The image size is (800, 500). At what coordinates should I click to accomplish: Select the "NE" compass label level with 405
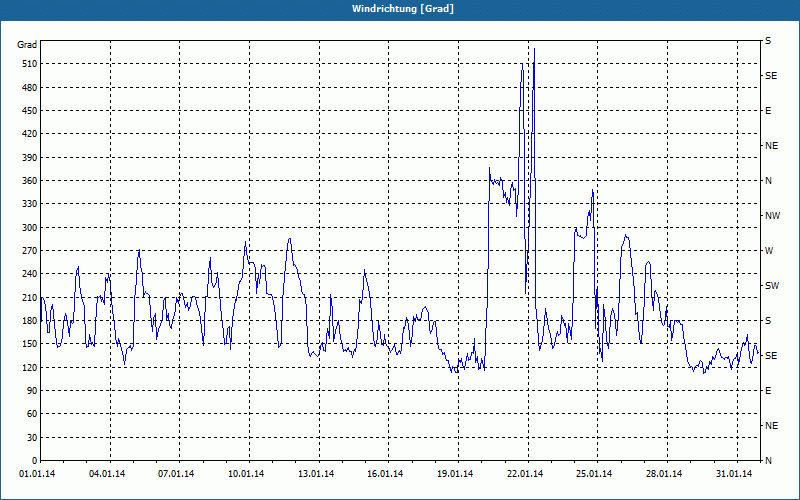[x=772, y=146]
